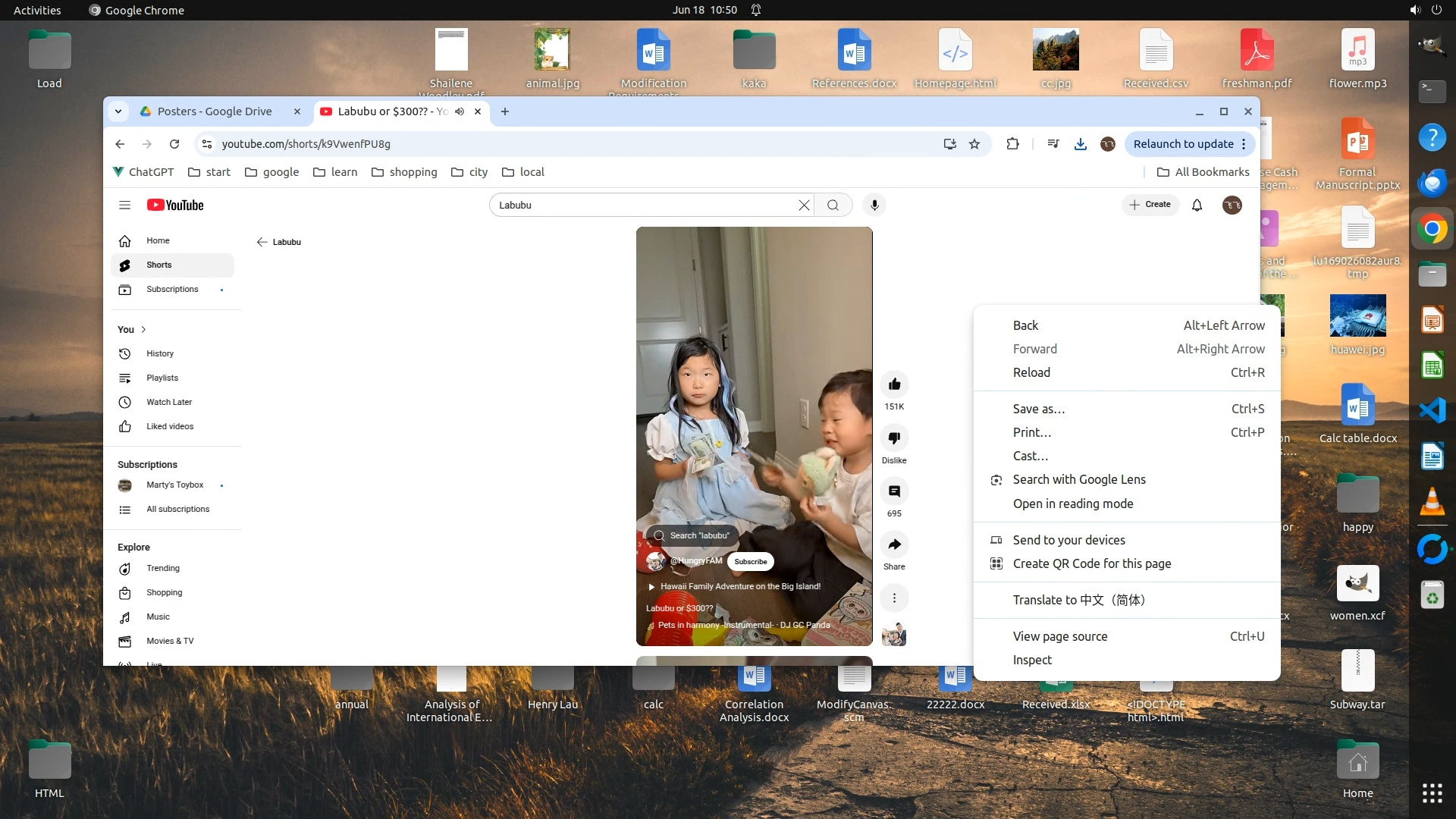Clear the Labubu search text
1456x819 pixels.
[804, 205]
